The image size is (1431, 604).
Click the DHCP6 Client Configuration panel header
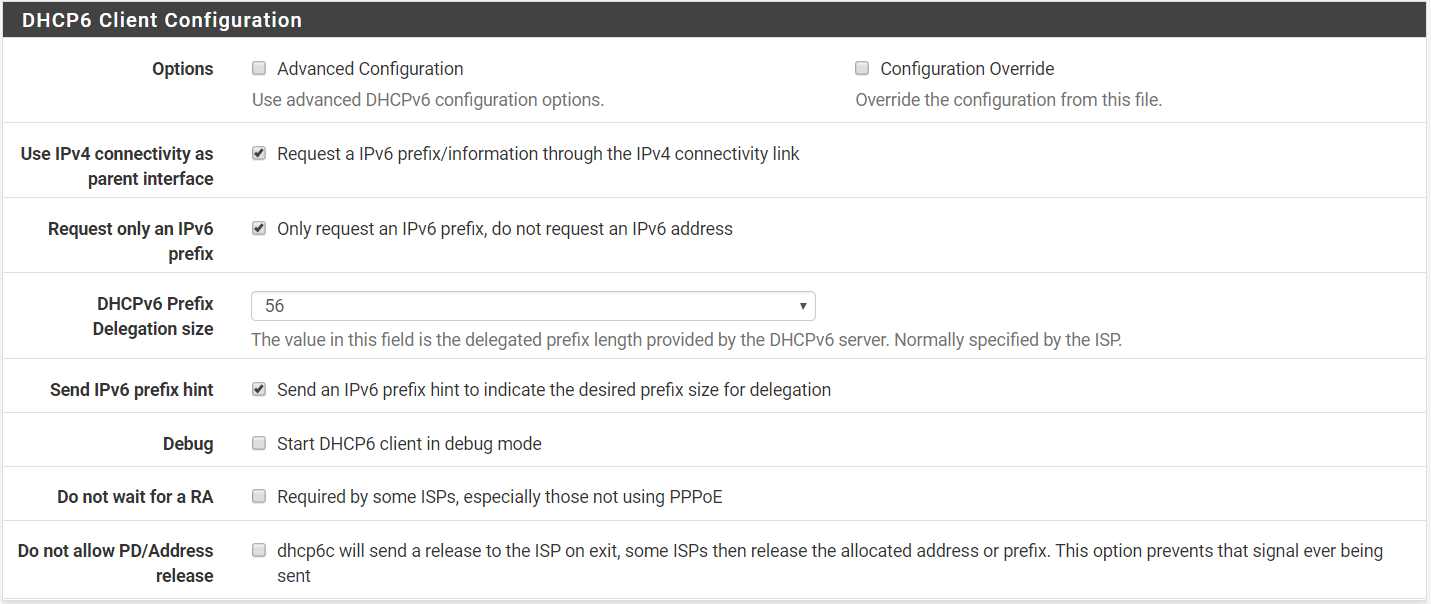[x=162, y=20]
